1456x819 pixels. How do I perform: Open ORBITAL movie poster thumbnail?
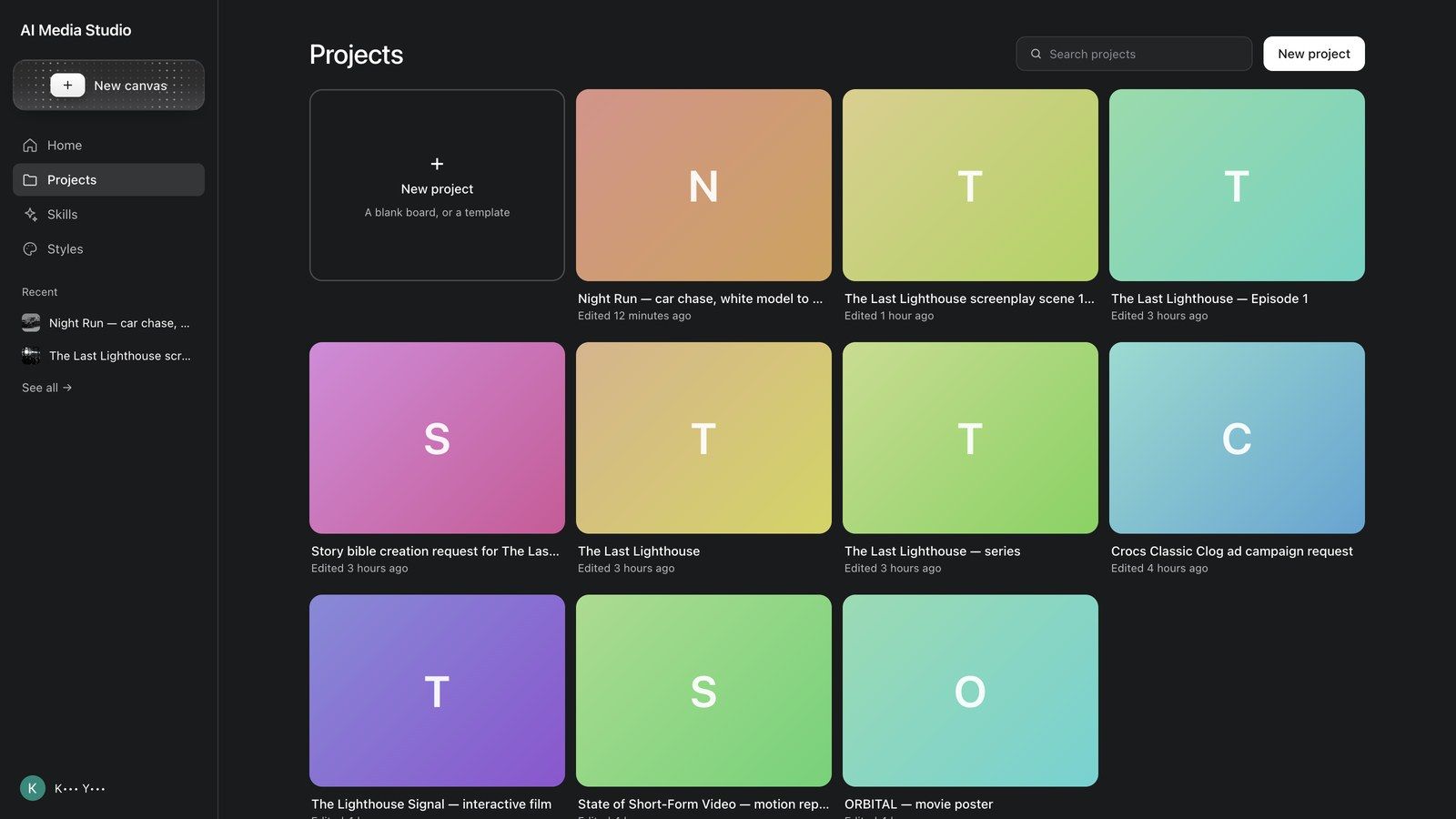point(970,691)
